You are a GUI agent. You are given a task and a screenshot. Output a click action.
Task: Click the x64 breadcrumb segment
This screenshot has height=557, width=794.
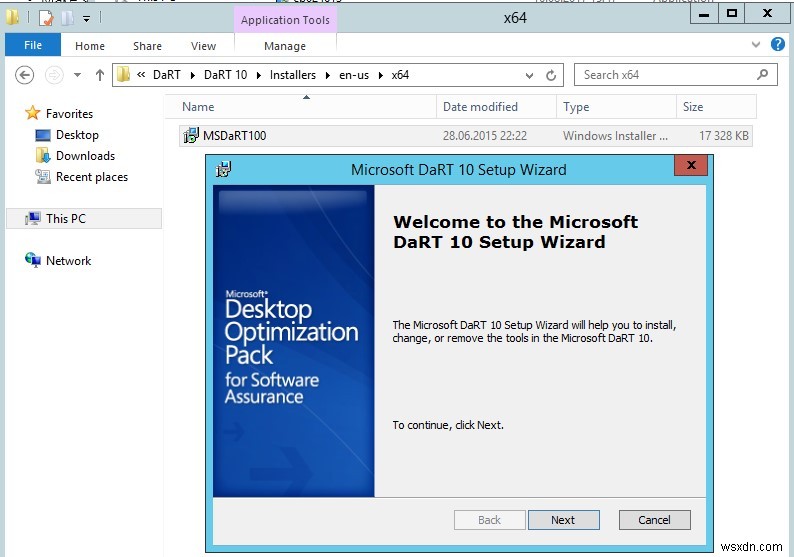[x=400, y=75]
